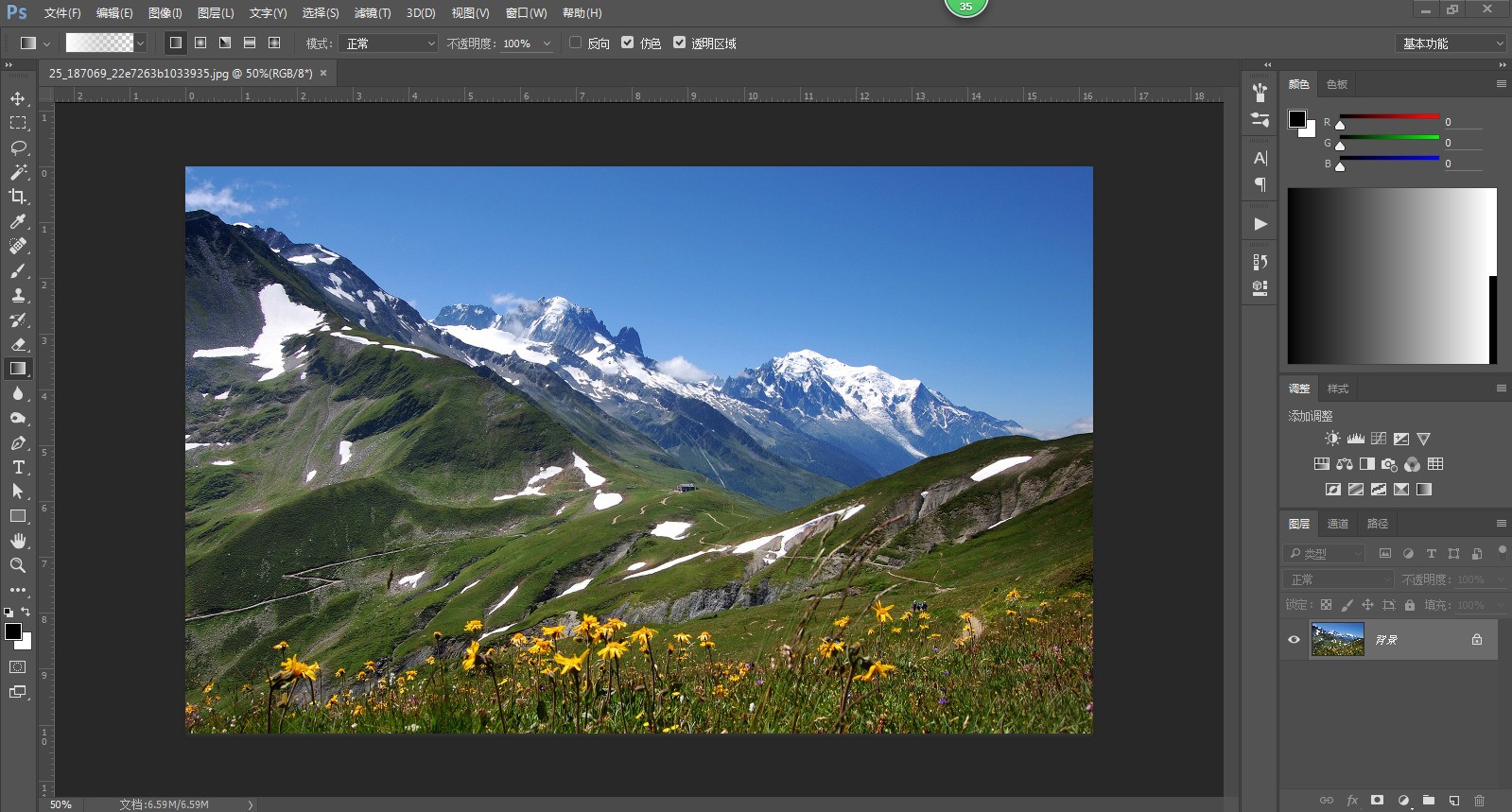Choose the radial gradient style button

[x=200, y=43]
